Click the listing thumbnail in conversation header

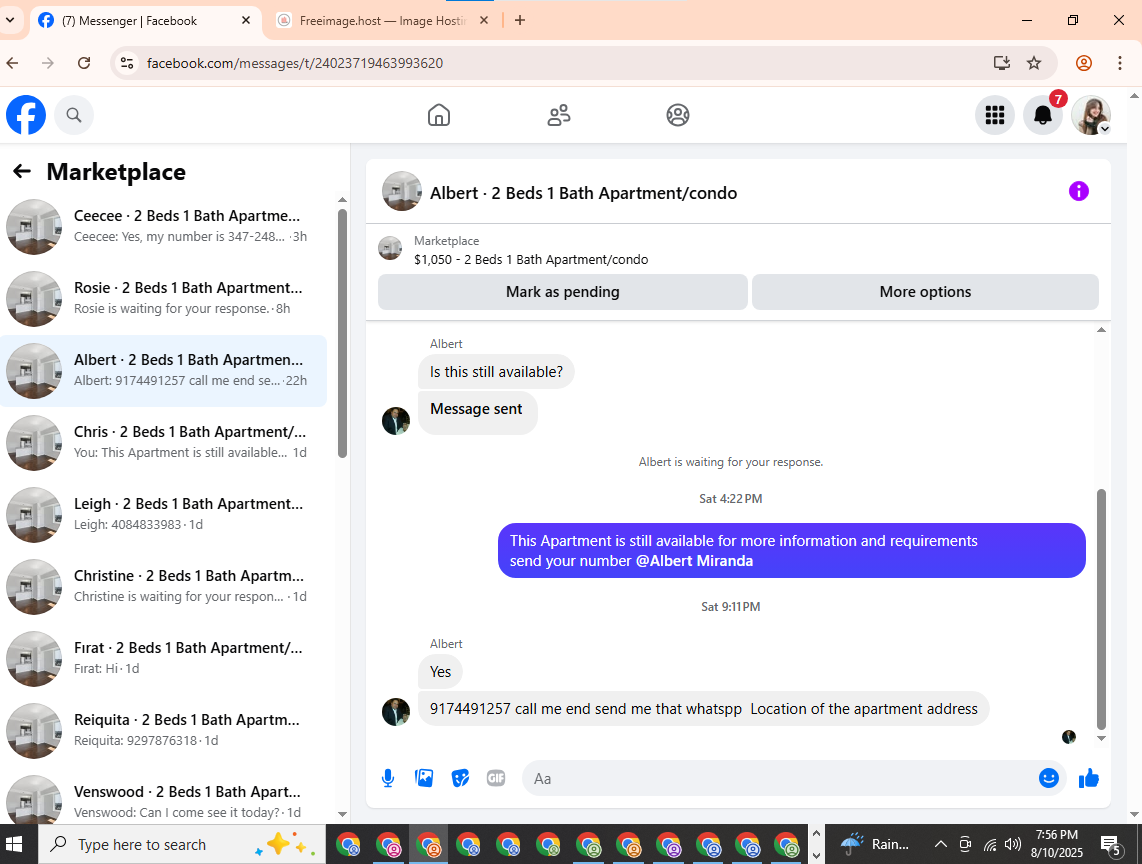(402, 192)
